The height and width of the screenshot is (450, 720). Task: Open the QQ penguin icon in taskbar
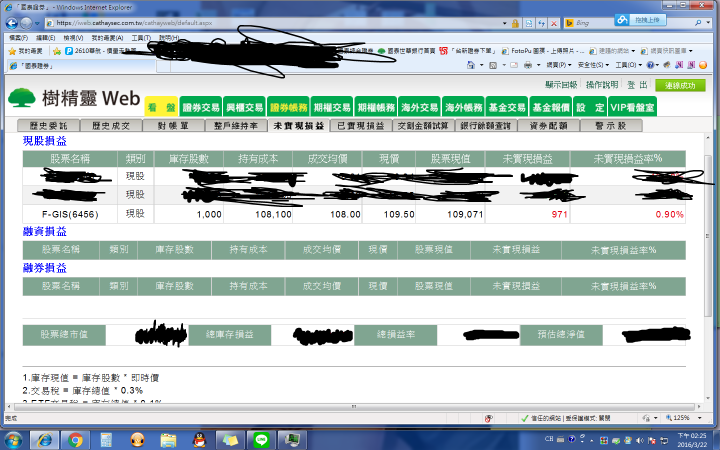point(199,440)
